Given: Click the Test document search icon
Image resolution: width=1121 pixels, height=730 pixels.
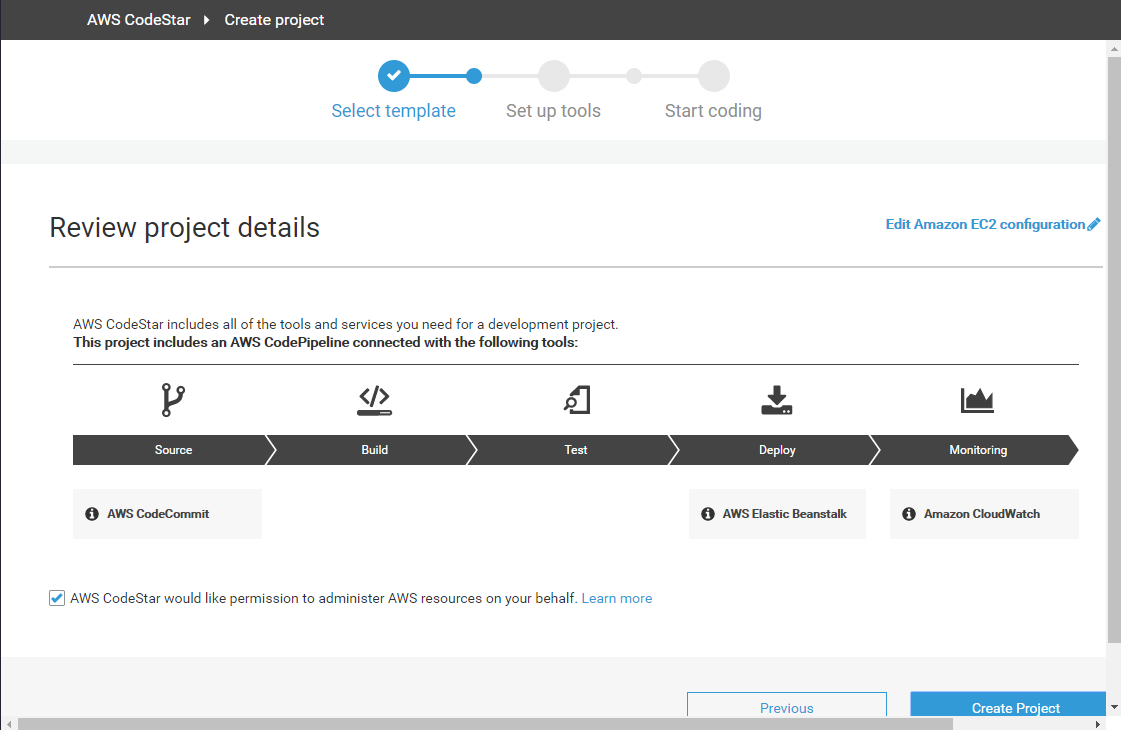Looking at the screenshot, I should 576,400.
